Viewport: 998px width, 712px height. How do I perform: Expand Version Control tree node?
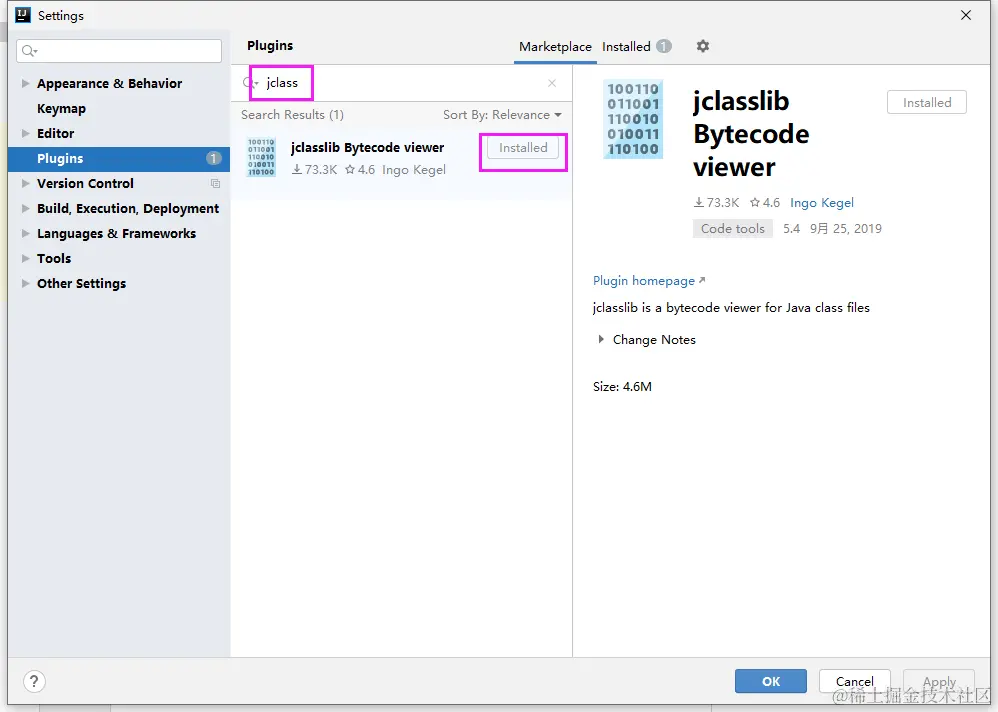pos(25,183)
